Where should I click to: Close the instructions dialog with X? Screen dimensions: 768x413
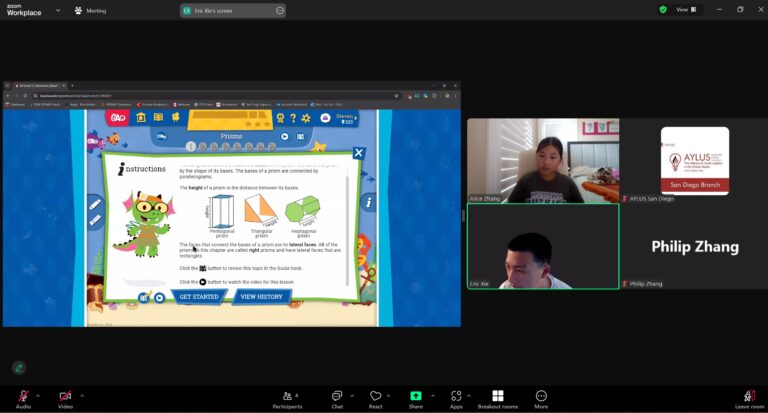point(359,153)
